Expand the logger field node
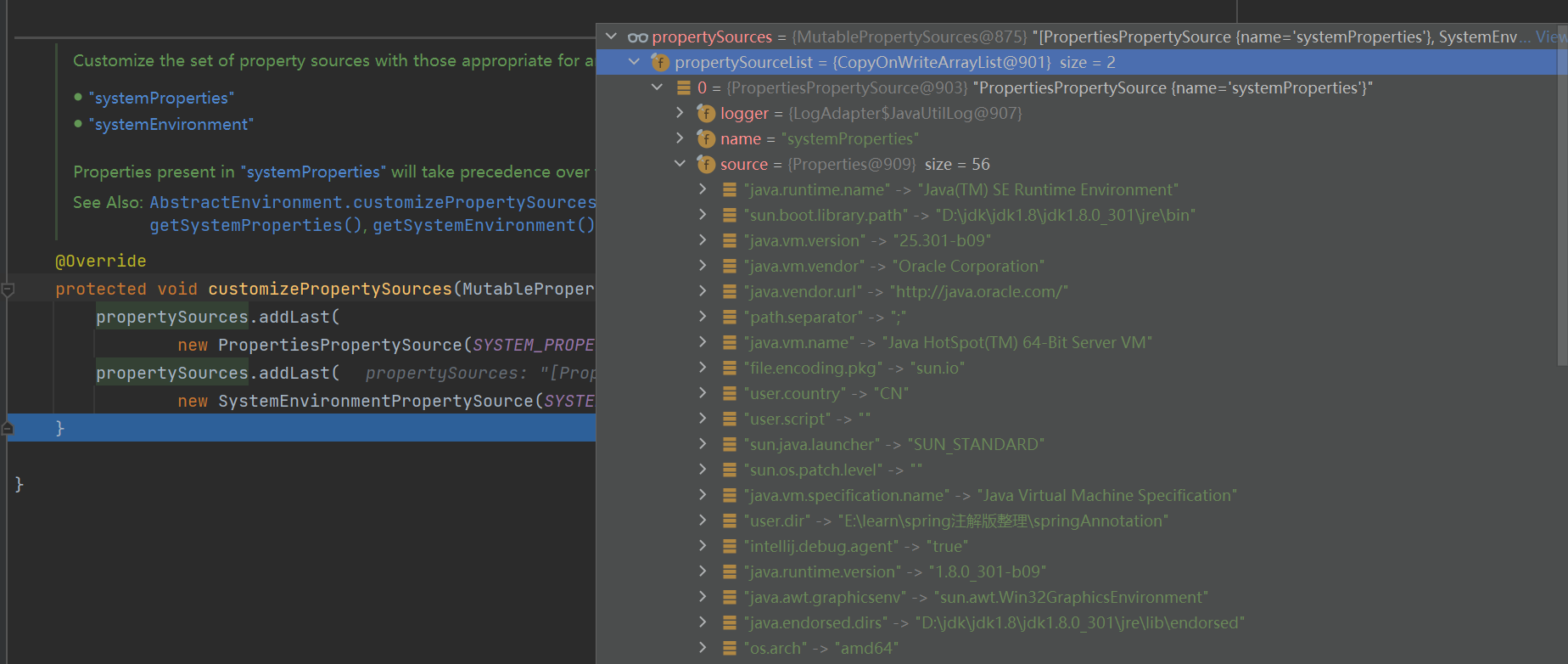Screen dimensions: 1568x664 click(x=680, y=113)
